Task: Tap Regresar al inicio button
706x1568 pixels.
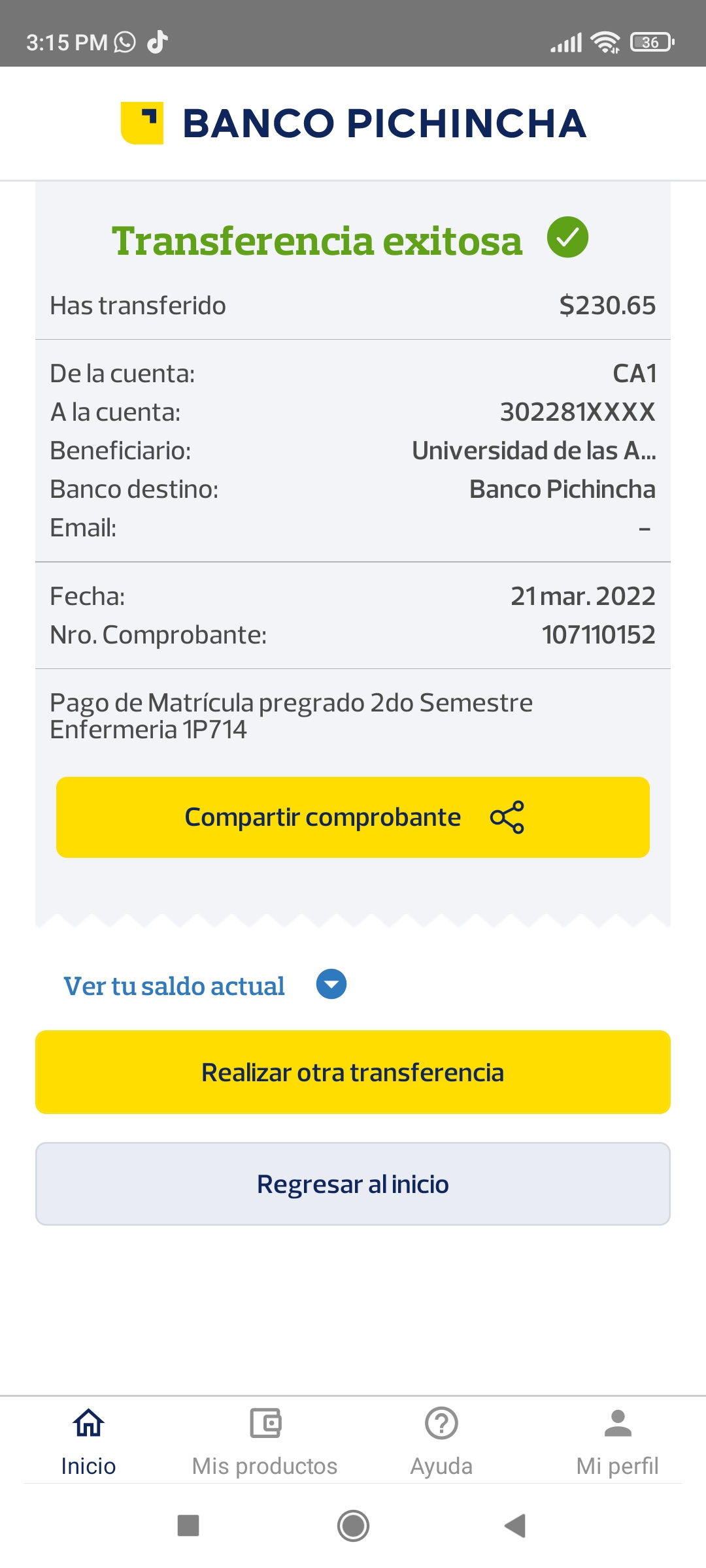Action: pos(353,1184)
